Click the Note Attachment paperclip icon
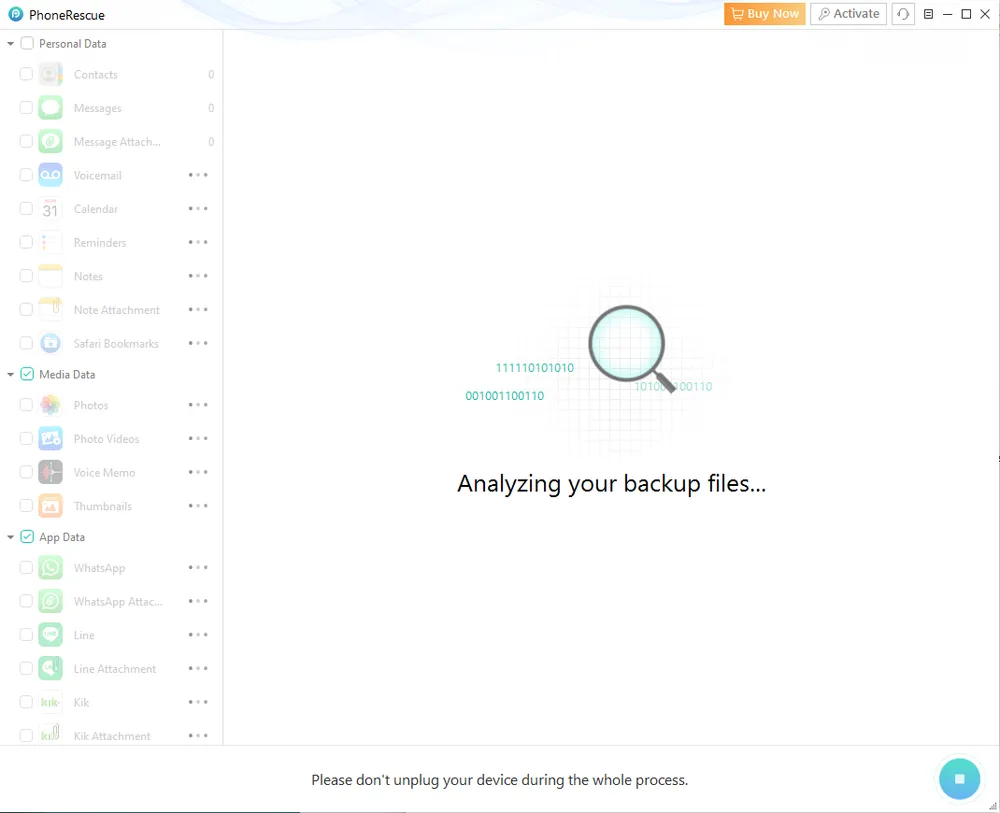This screenshot has height=813, width=1000. 50,309
